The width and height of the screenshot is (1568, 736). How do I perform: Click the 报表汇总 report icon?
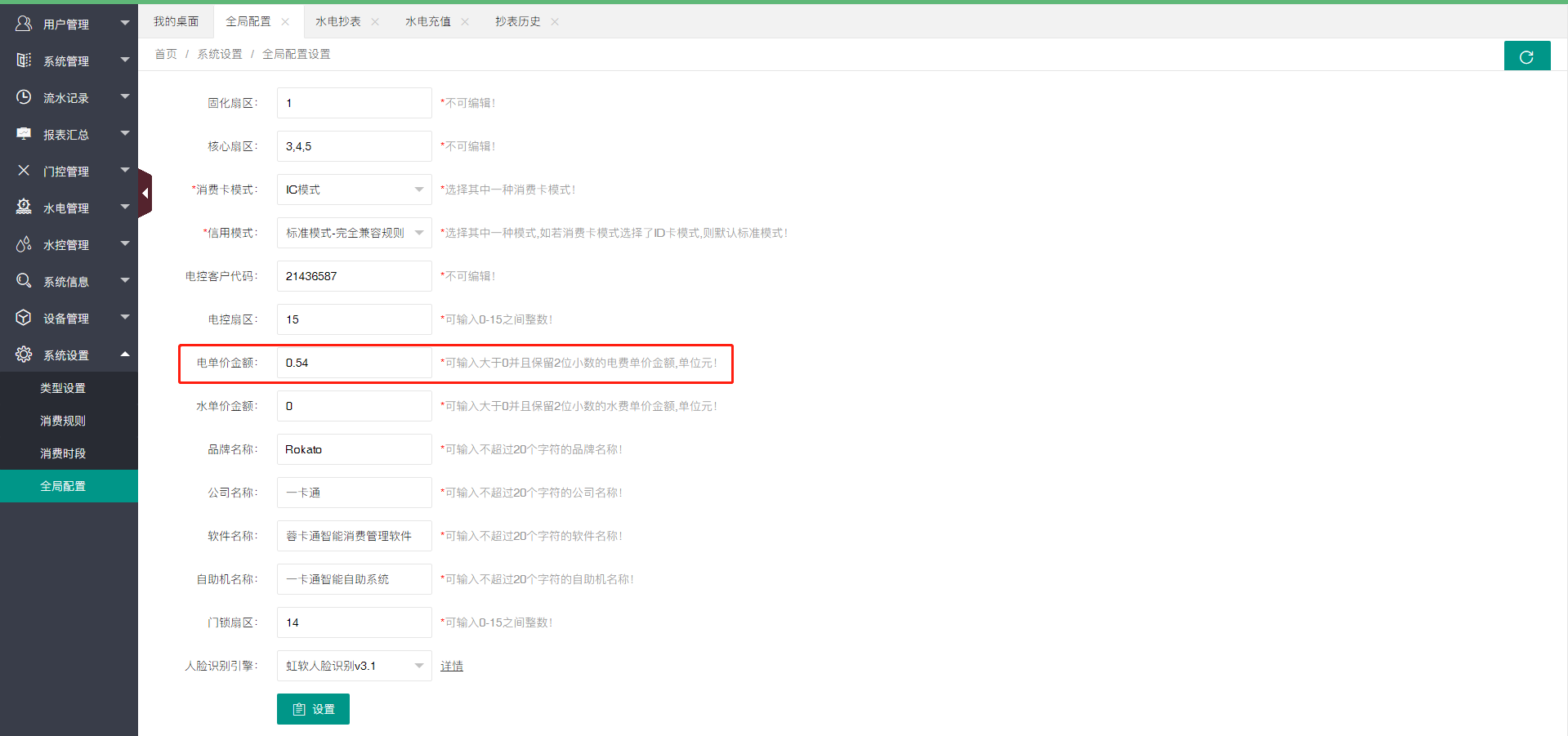tap(24, 134)
